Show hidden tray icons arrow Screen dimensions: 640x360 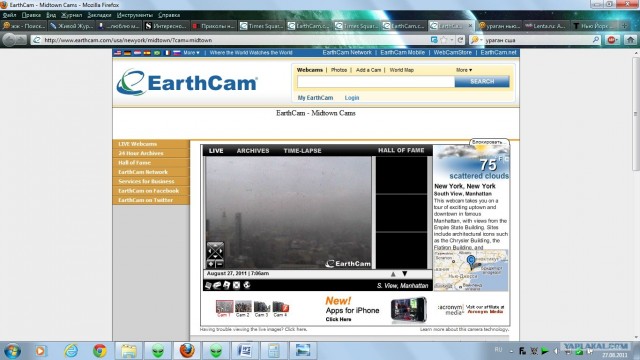coord(511,351)
